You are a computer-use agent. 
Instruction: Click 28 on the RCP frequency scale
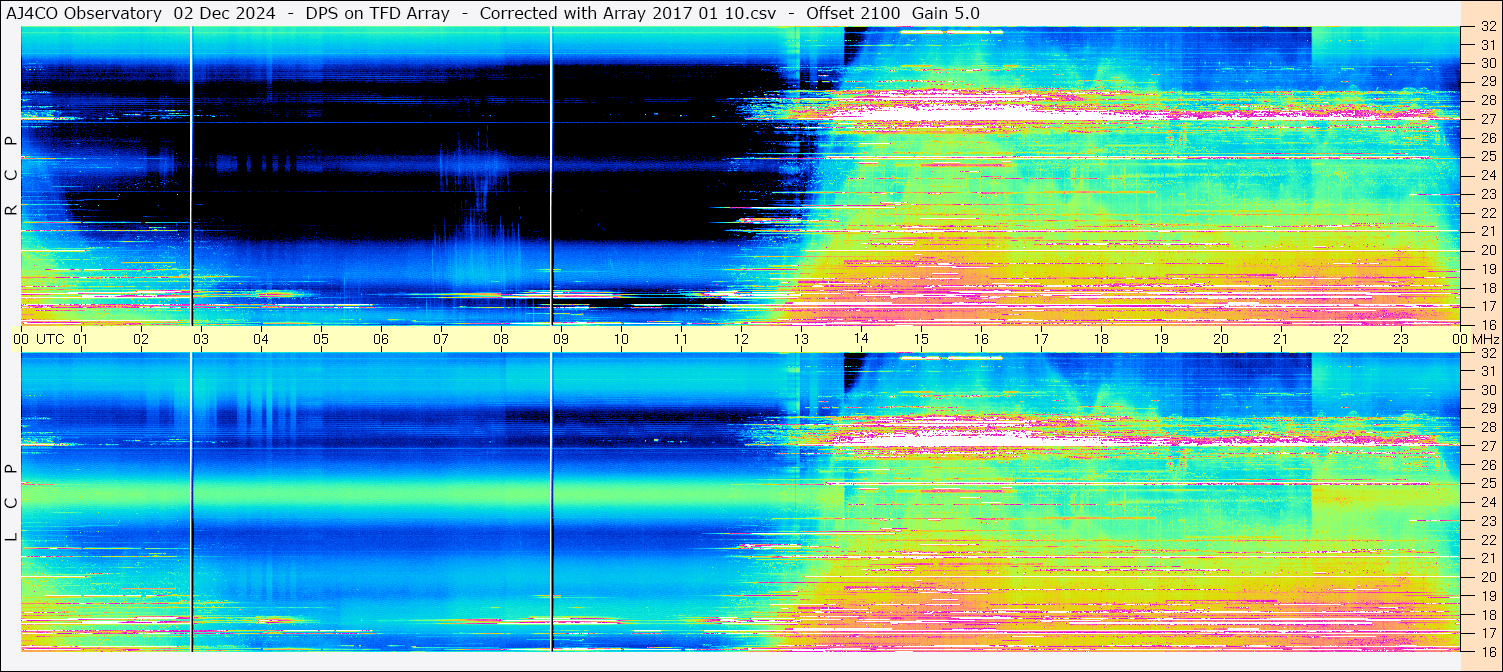1488,100
